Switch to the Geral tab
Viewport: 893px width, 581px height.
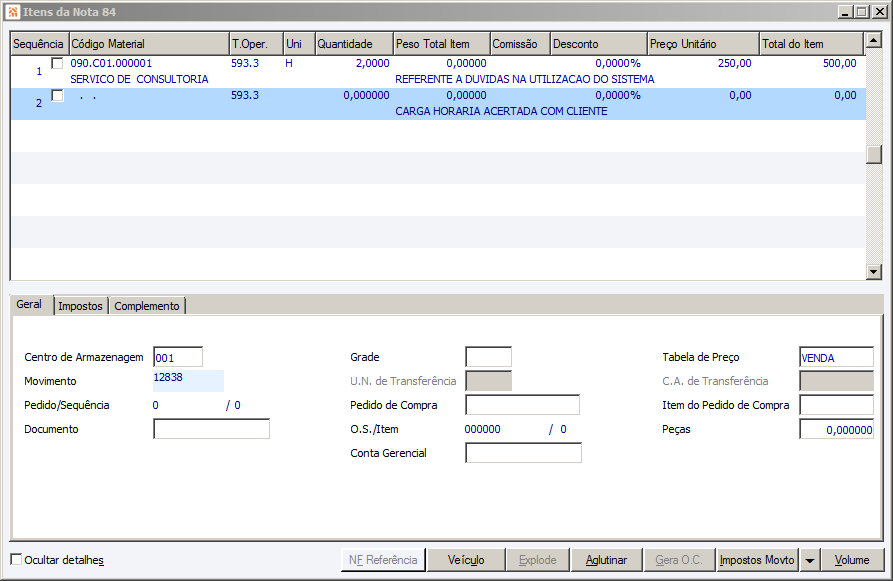(29, 304)
